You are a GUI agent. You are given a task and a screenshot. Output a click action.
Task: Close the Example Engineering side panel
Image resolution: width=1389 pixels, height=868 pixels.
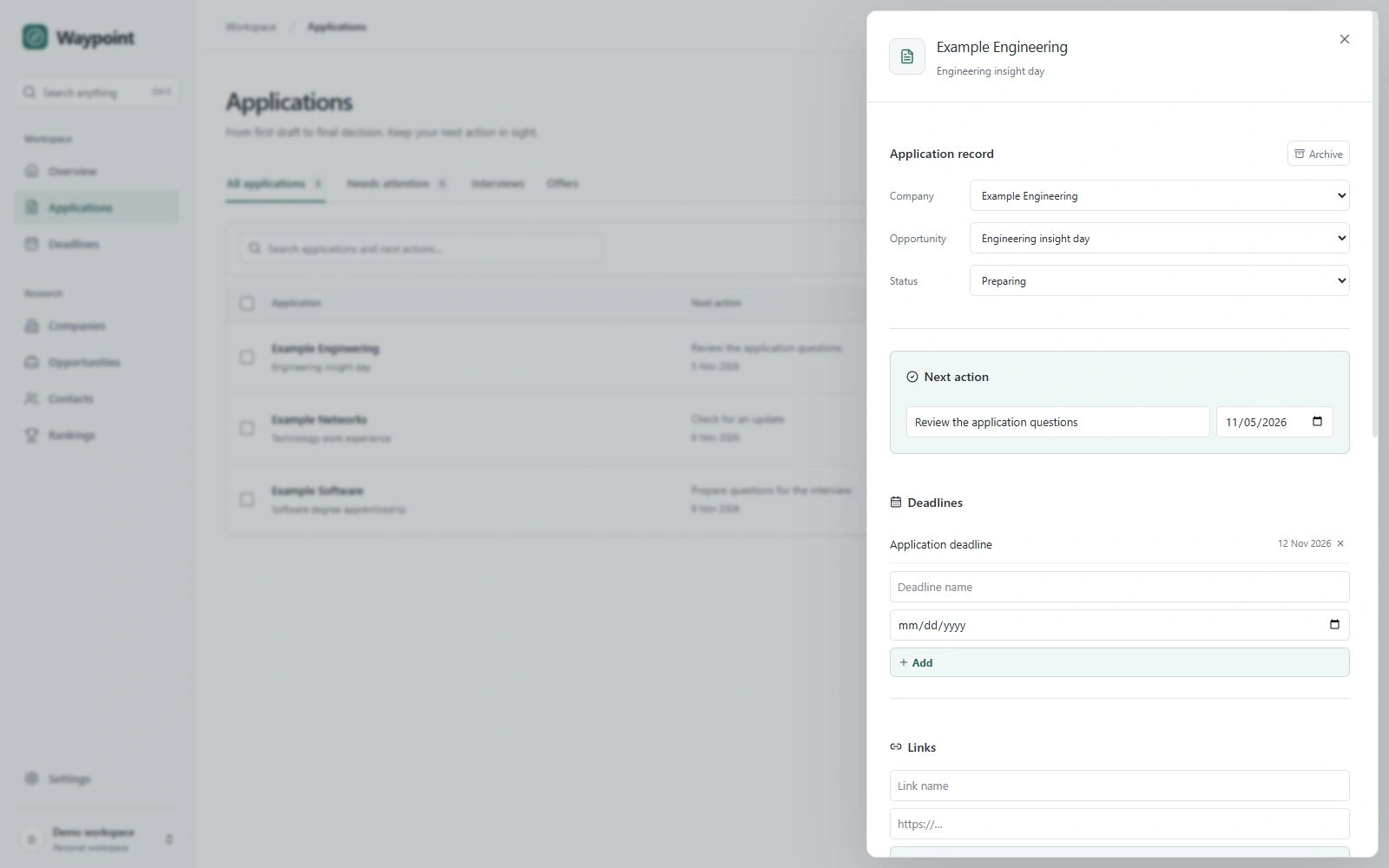click(x=1344, y=39)
